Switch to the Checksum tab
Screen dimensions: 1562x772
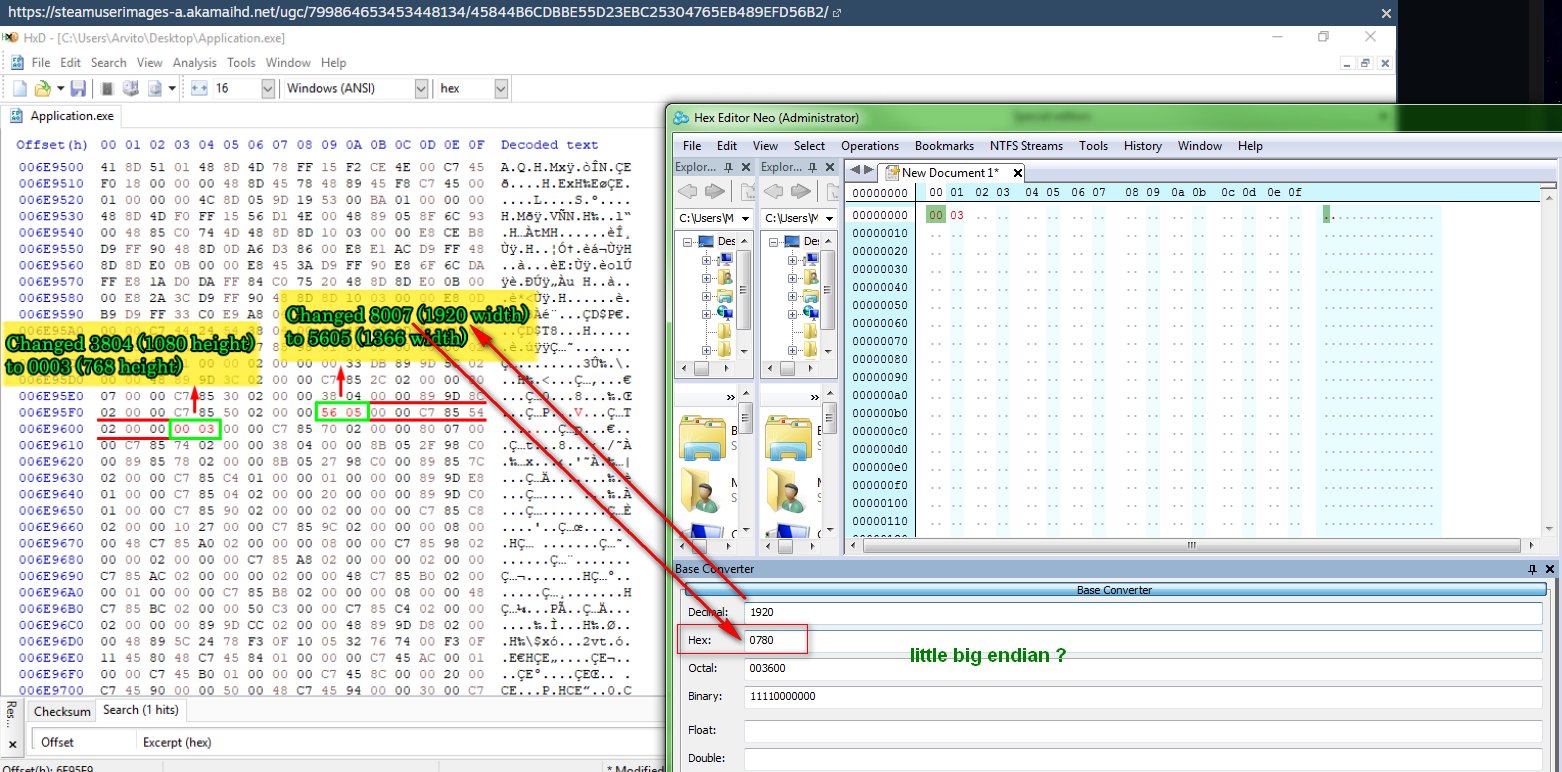pyautogui.click(x=62, y=711)
